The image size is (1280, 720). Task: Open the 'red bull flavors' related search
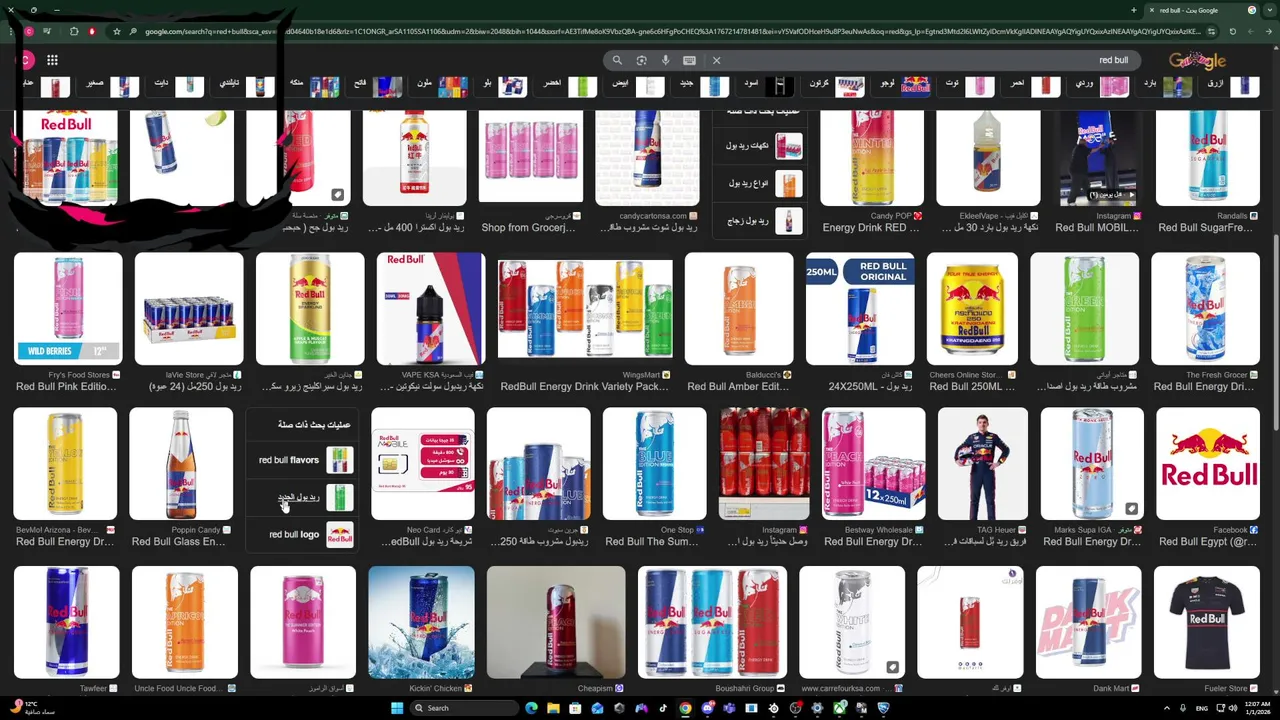(304, 460)
